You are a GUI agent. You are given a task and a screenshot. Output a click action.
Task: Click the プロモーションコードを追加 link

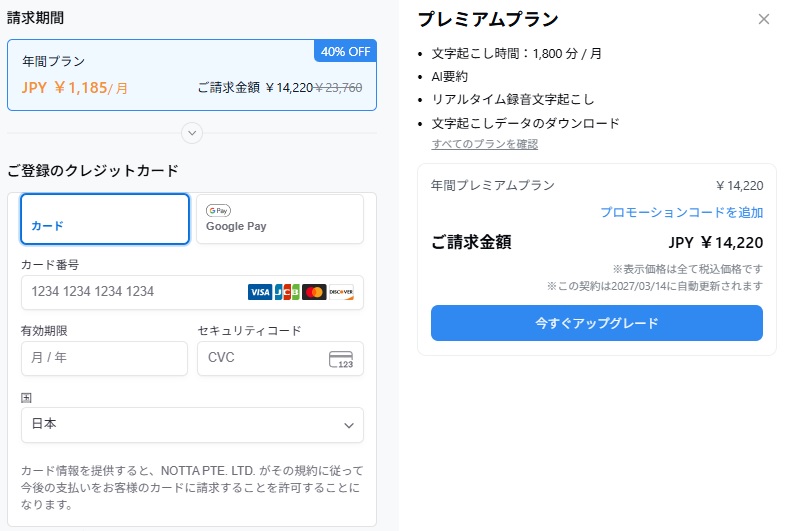click(x=681, y=212)
